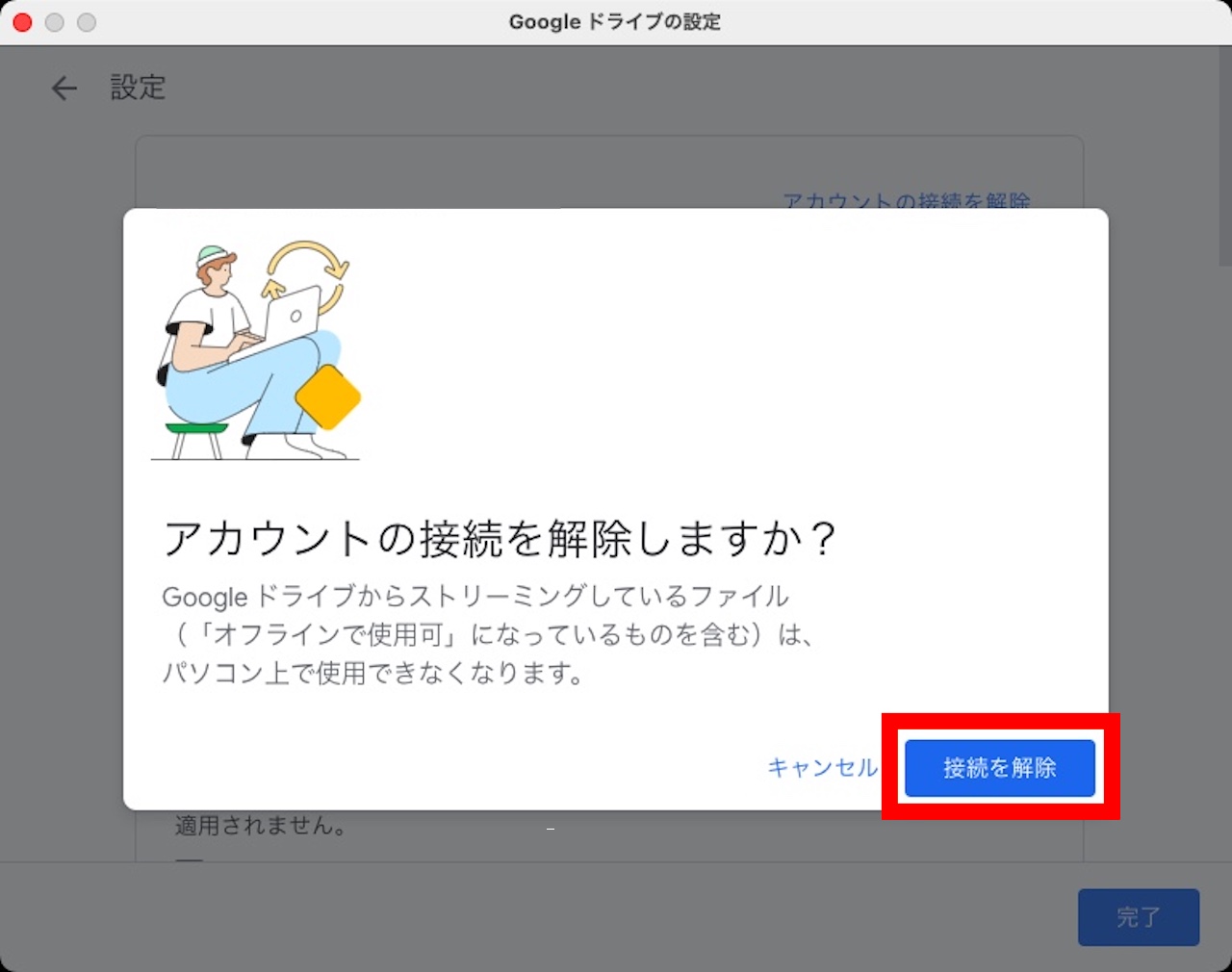Confirm with the 接続を解除 button

1000,768
